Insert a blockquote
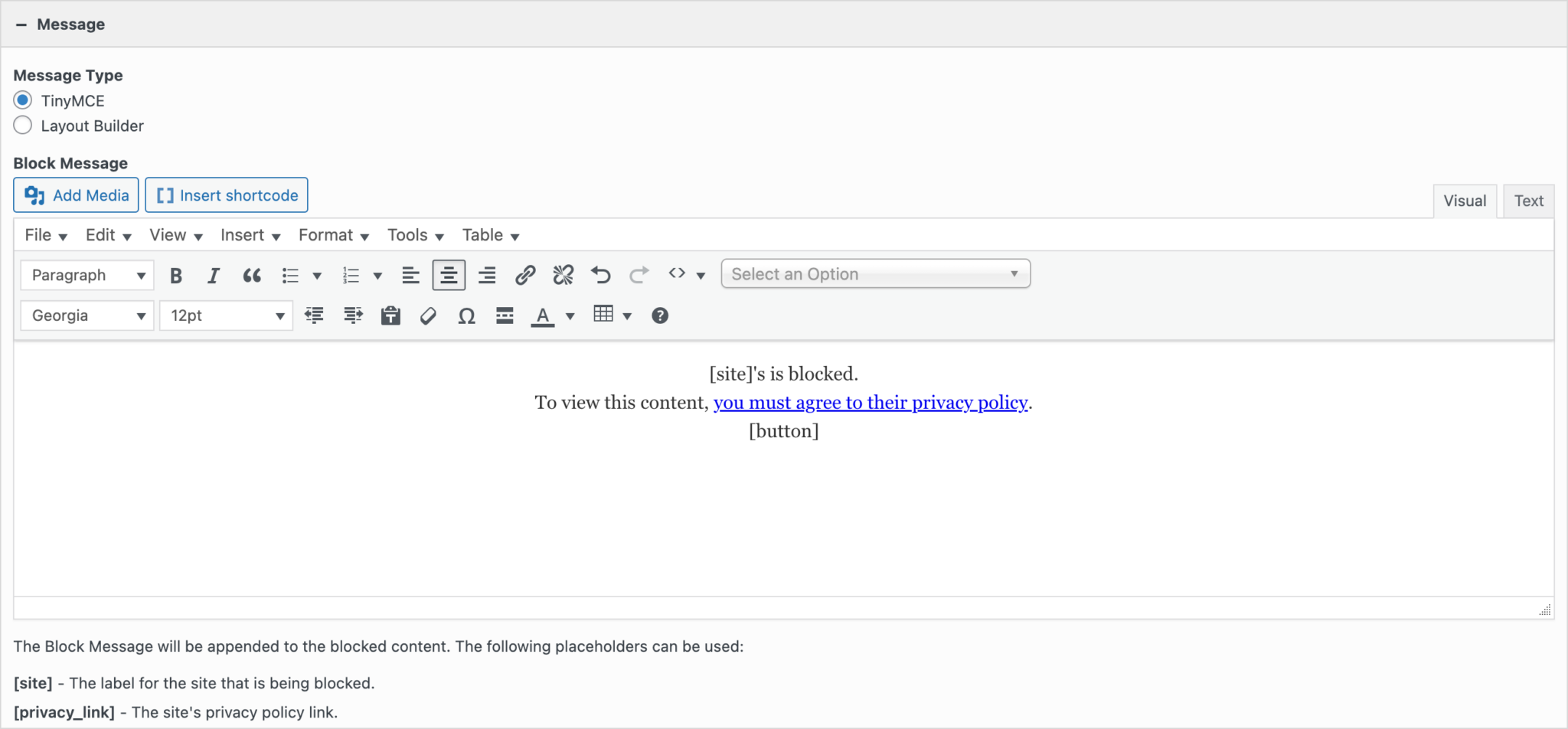1568x729 pixels. [252, 275]
